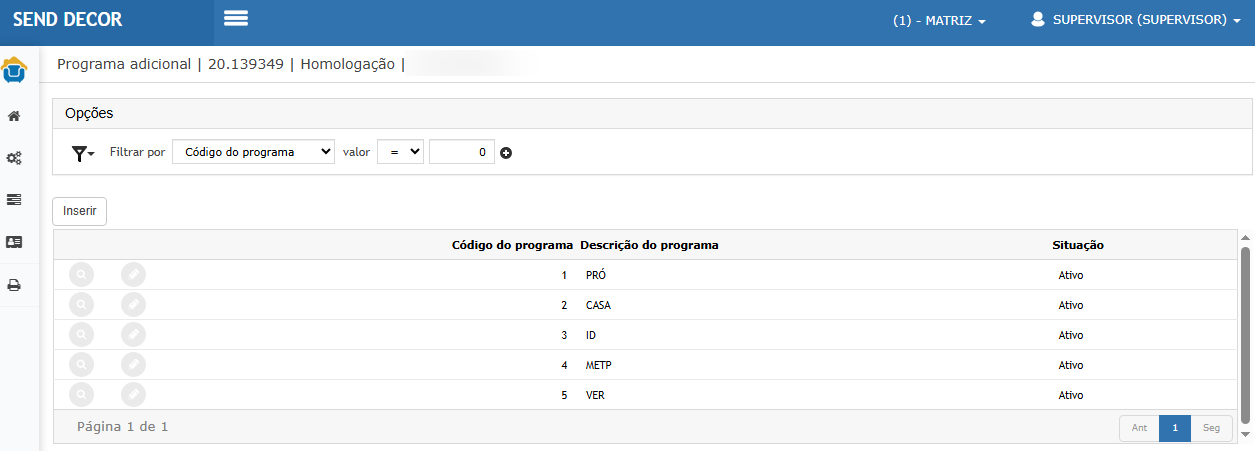
Task: Click the Página 1 de 1 text
Action: (x=122, y=427)
